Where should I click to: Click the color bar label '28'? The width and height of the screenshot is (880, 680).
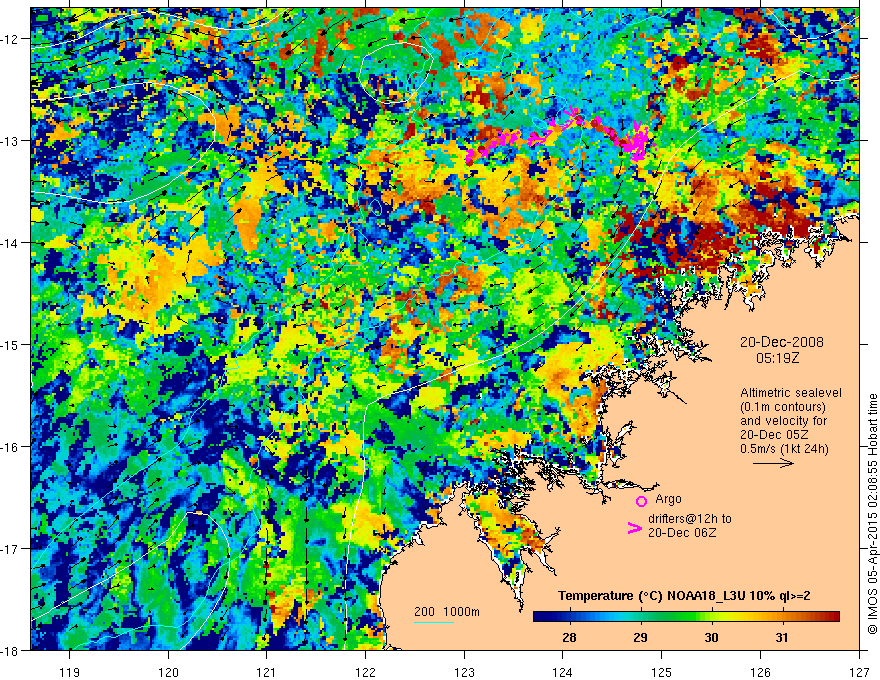tap(569, 637)
